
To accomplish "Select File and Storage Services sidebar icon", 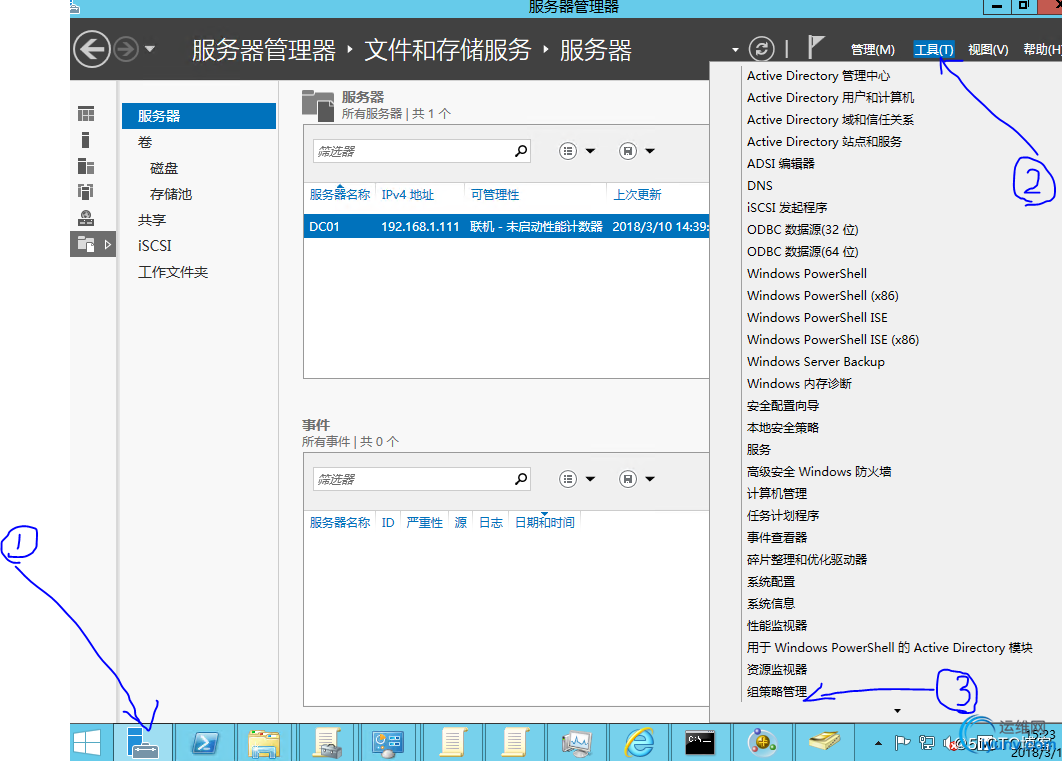I will (x=86, y=244).
